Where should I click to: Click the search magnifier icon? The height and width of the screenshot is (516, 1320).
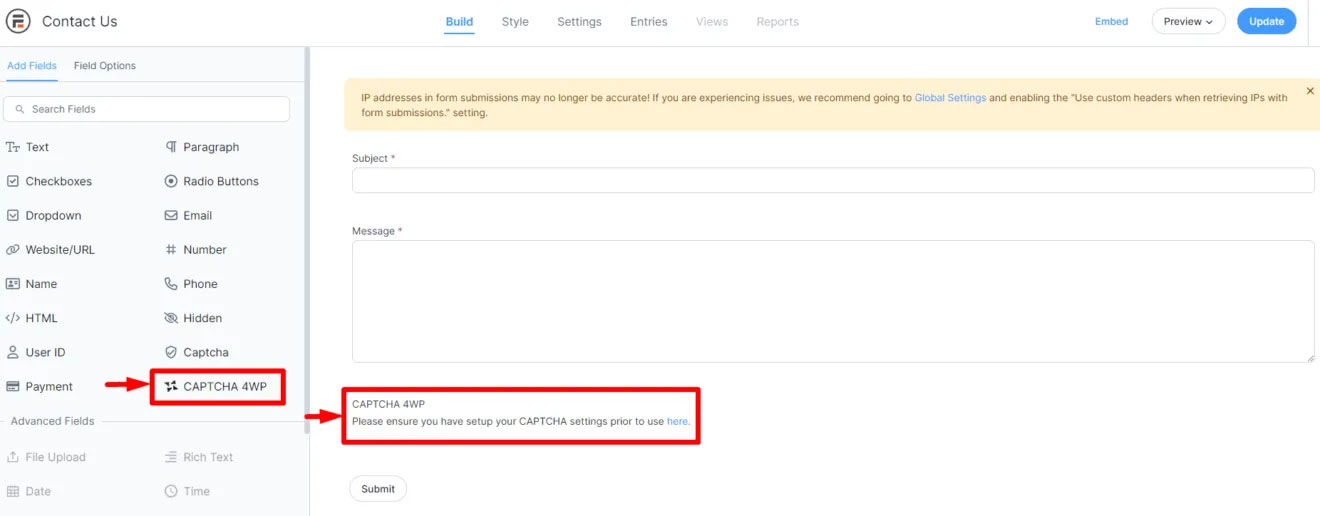(x=19, y=109)
